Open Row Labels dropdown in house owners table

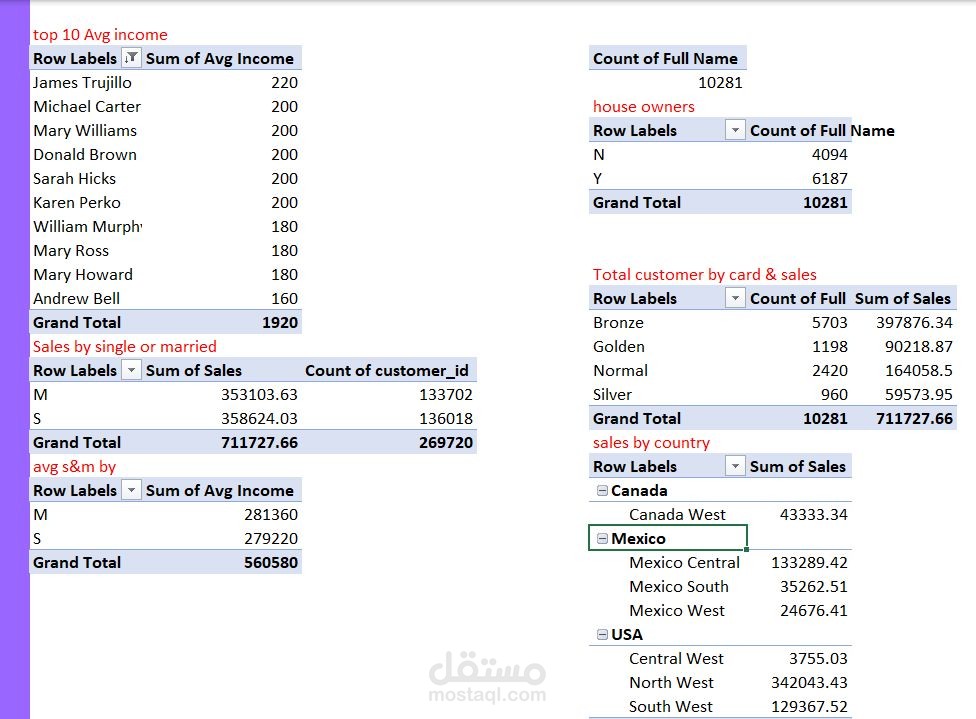point(735,130)
